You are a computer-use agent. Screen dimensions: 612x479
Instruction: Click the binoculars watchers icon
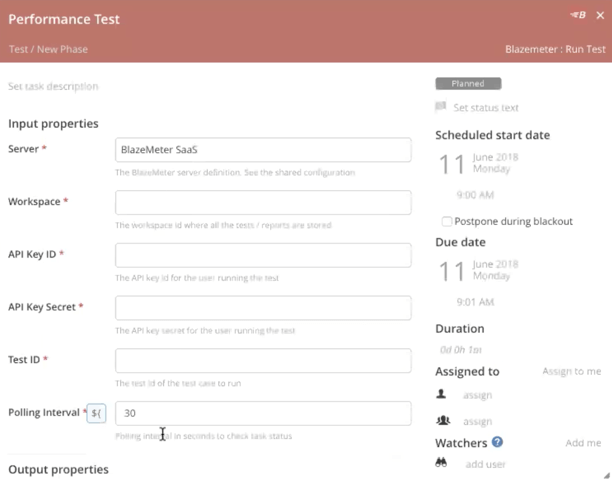[x=441, y=463]
